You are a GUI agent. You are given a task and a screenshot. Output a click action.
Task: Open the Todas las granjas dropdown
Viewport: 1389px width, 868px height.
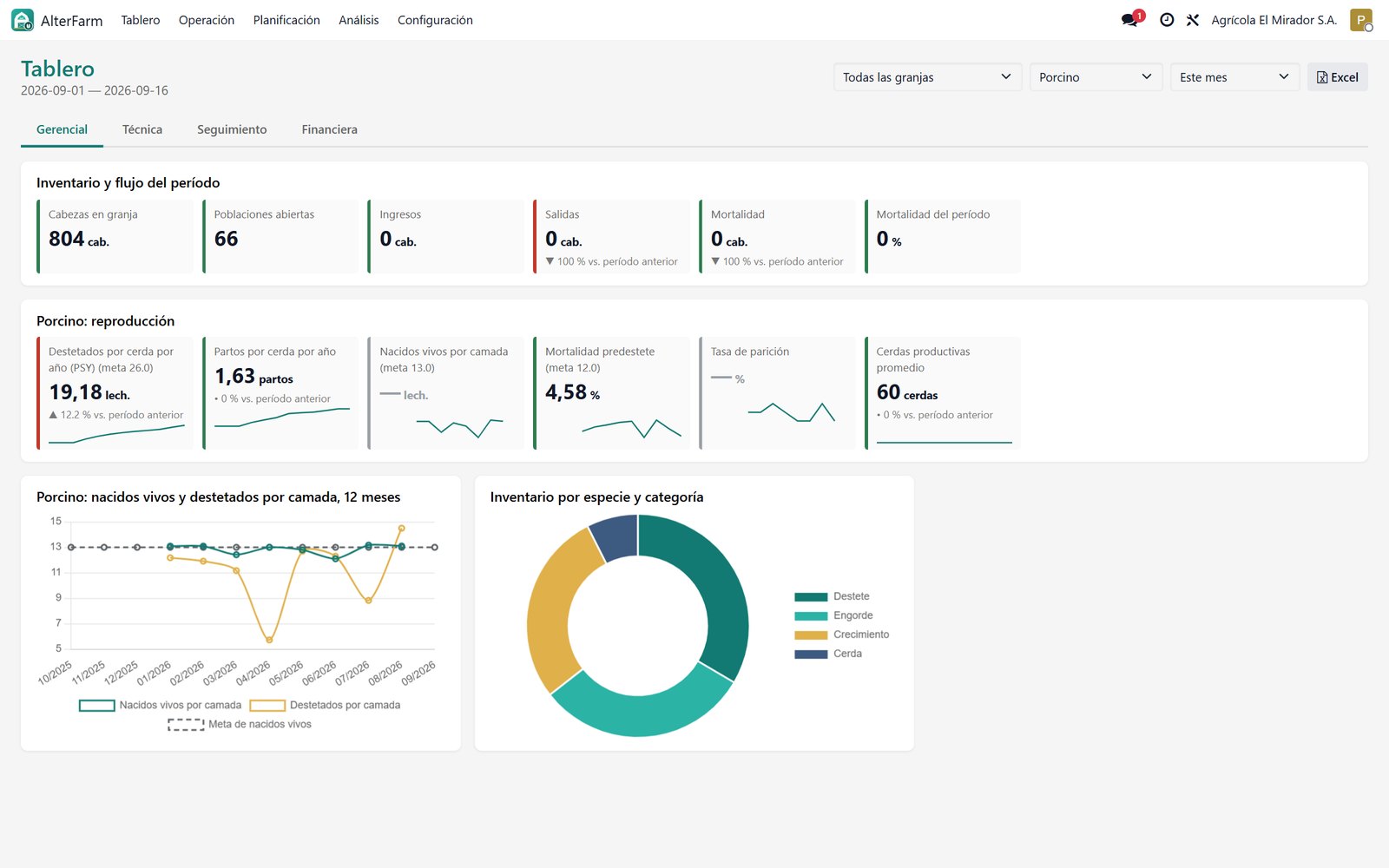pos(927,77)
